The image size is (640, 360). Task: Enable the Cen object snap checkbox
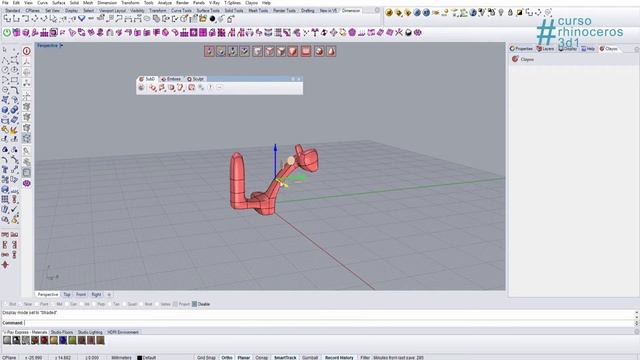point(67,304)
